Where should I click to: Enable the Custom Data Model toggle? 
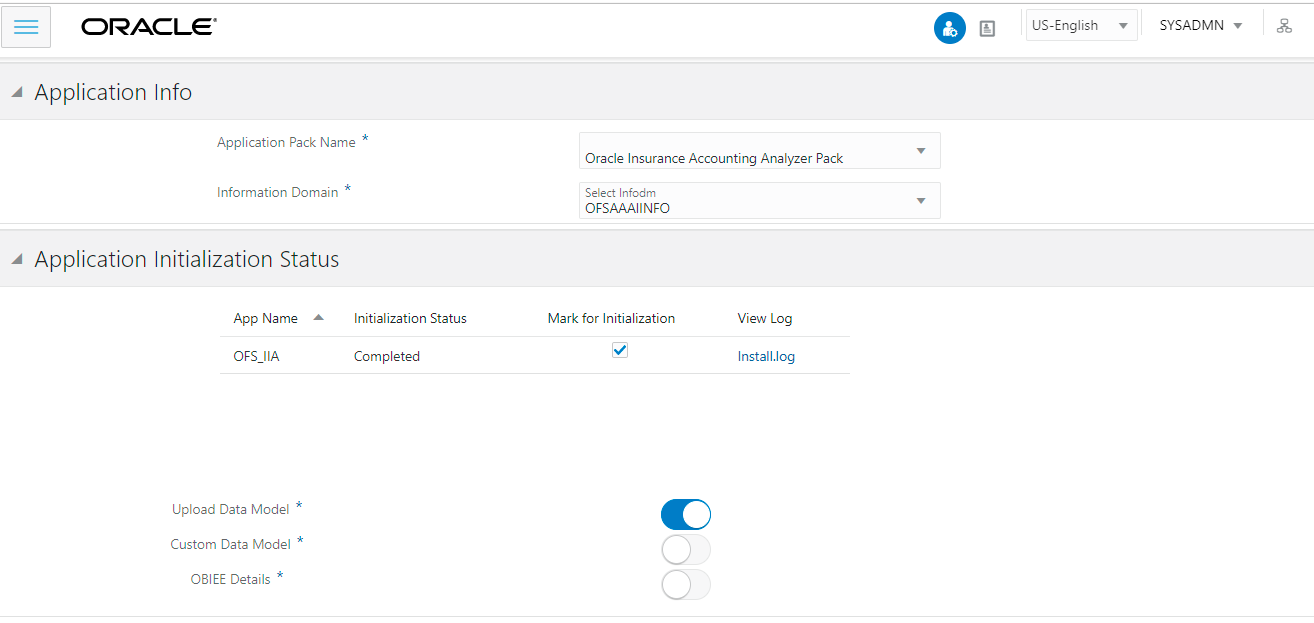(686, 549)
